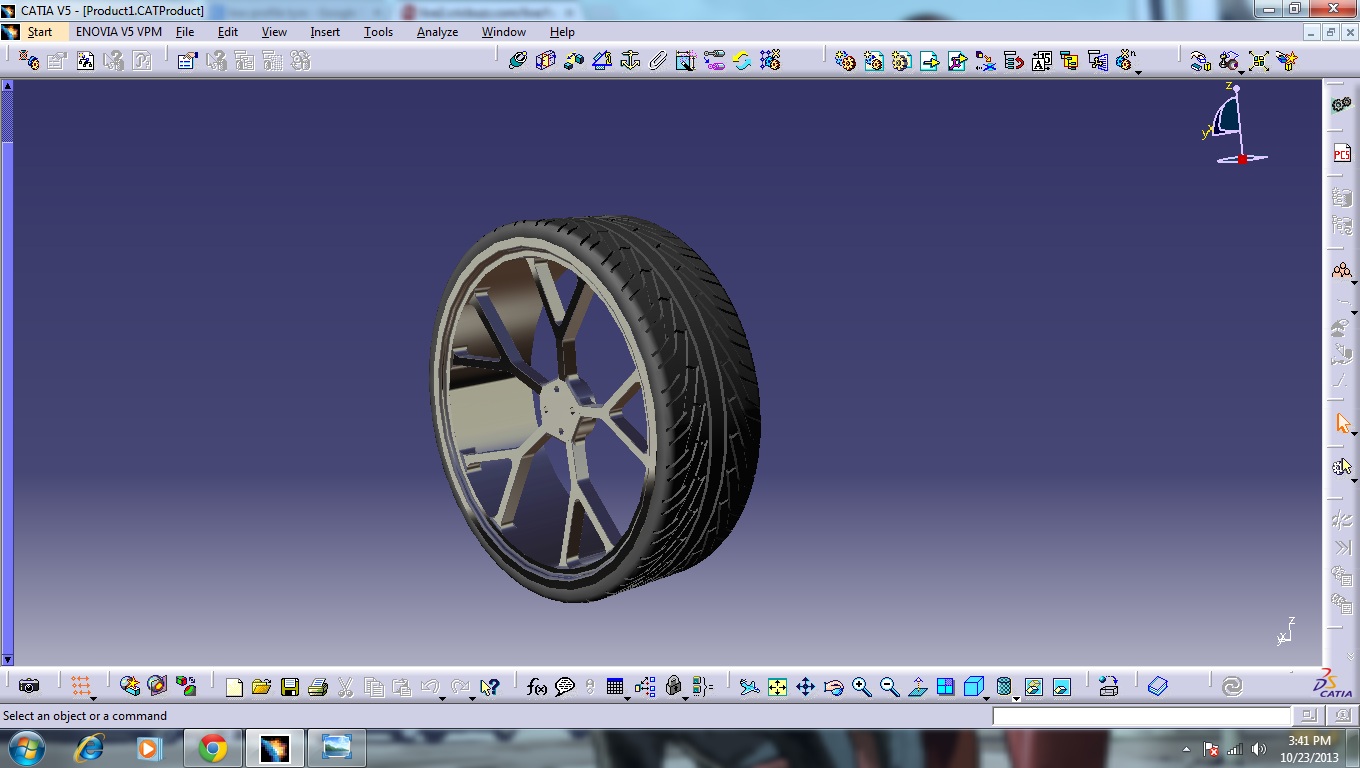Click the Fit All In icon
1360x768 pixels.
(777, 687)
